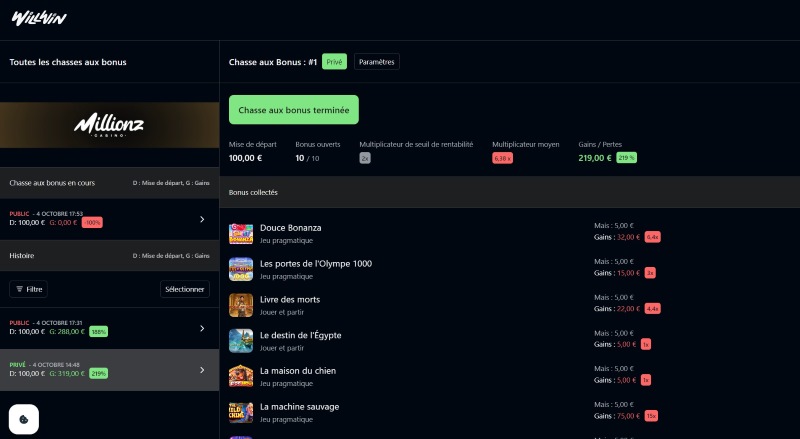Select Toutes les chasses aux bonus heading

[68, 62]
